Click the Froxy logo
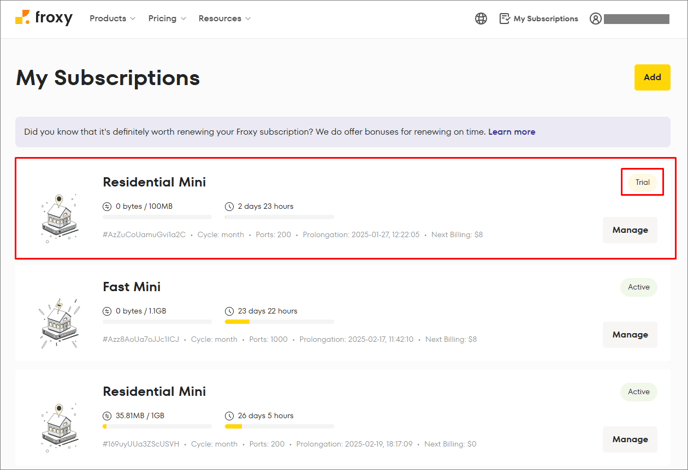 pyautogui.click(x=44, y=18)
